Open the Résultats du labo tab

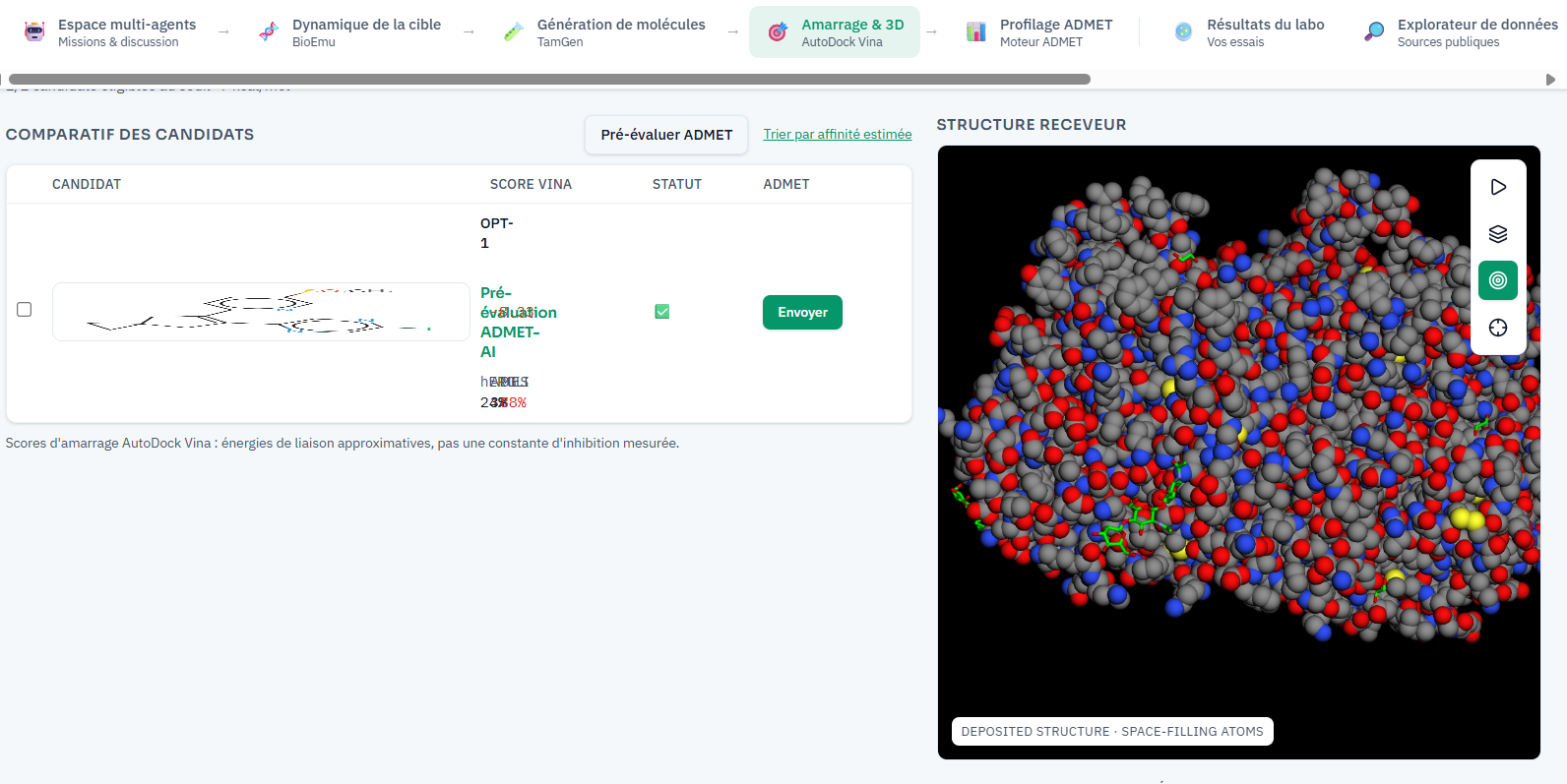point(1249,32)
